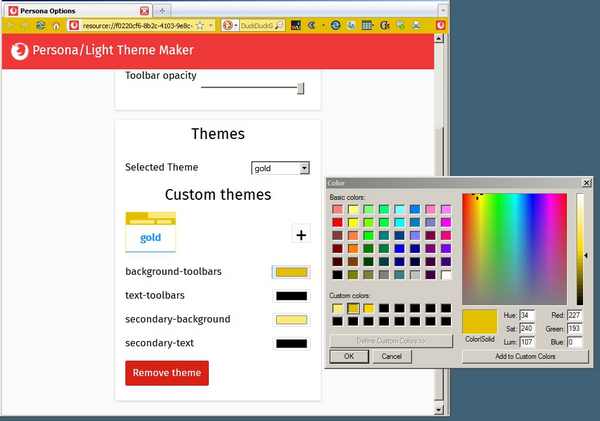This screenshot has width=600, height=421.
Task: Pick the orange basic color swatch
Action: 353,248
